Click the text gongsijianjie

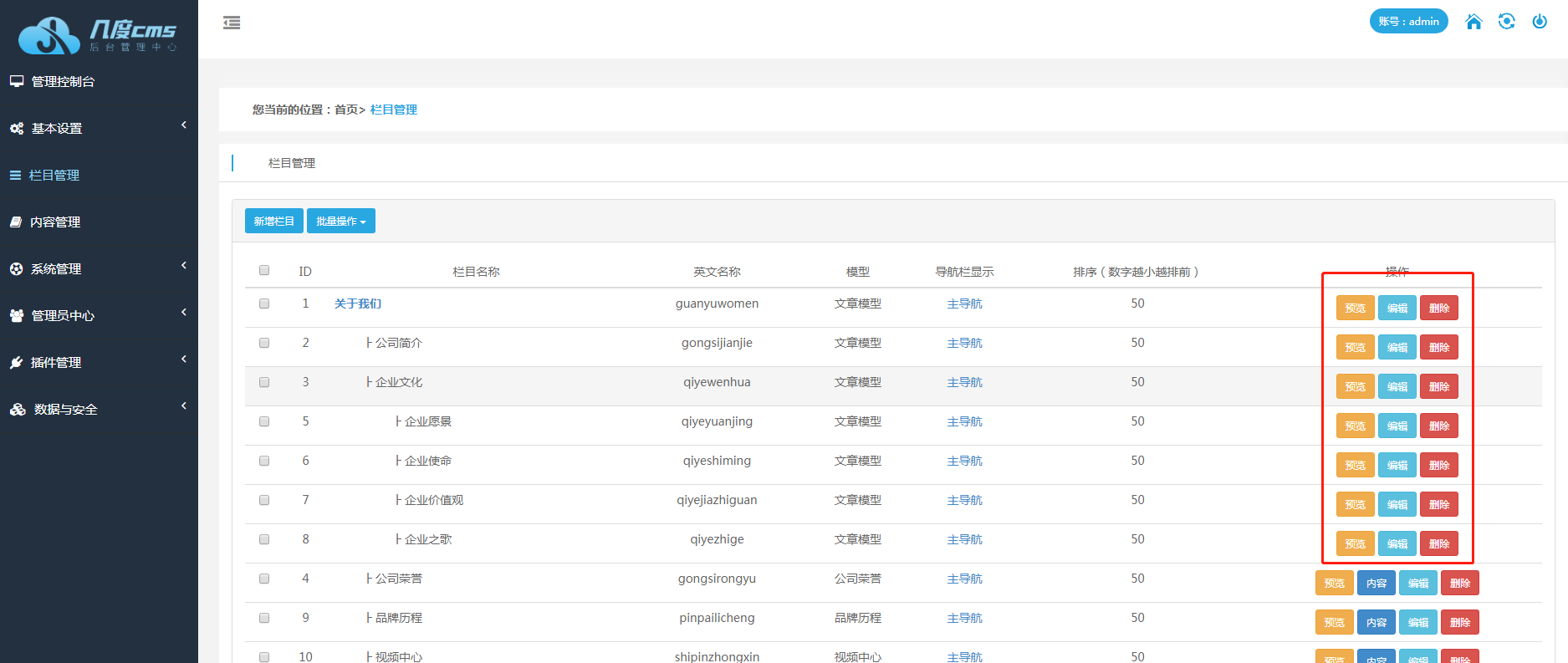click(717, 343)
